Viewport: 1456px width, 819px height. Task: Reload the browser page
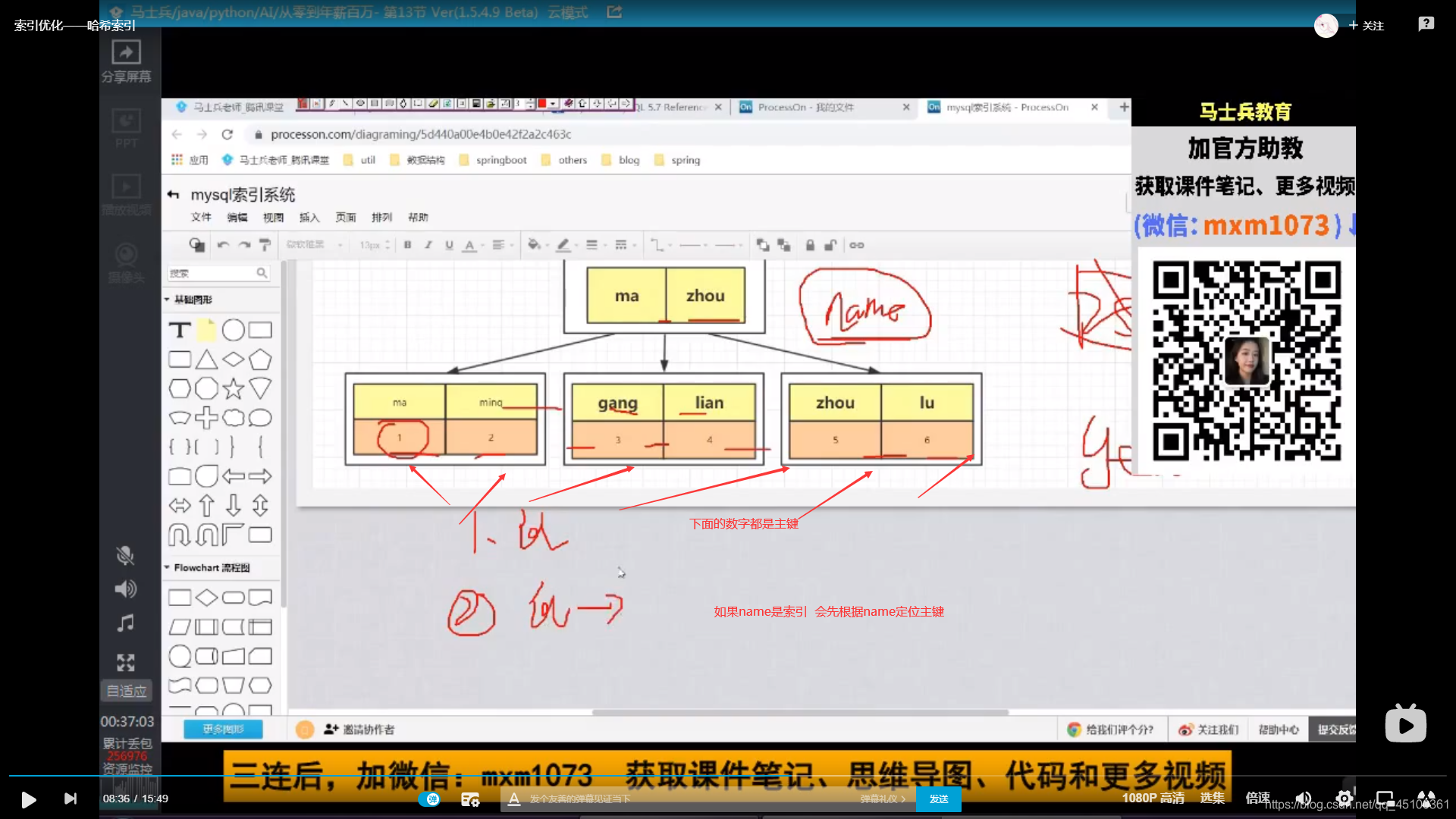click(x=227, y=134)
